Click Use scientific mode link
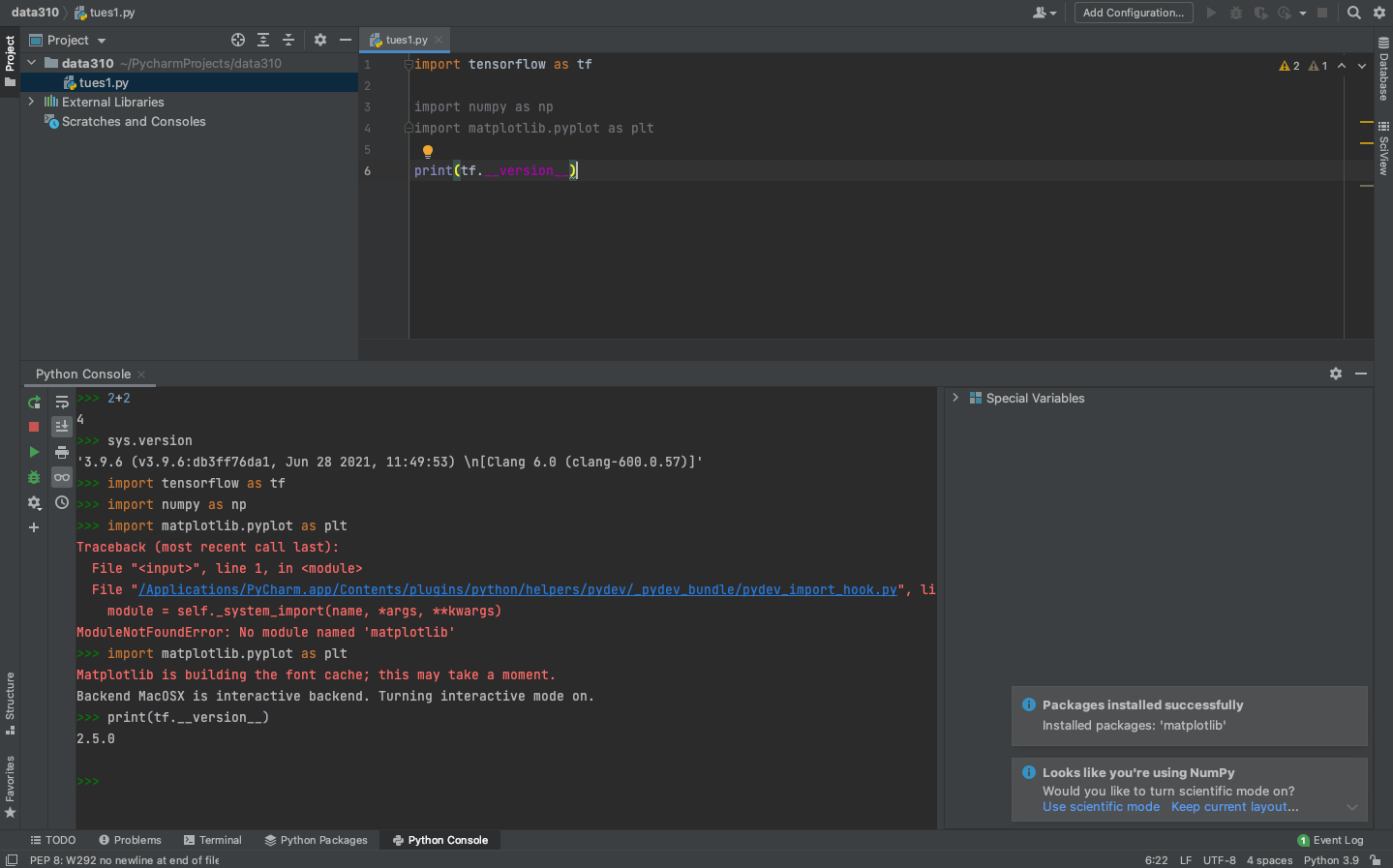The image size is (1393, 868). pyautogui.click(x=1101, y=807)
